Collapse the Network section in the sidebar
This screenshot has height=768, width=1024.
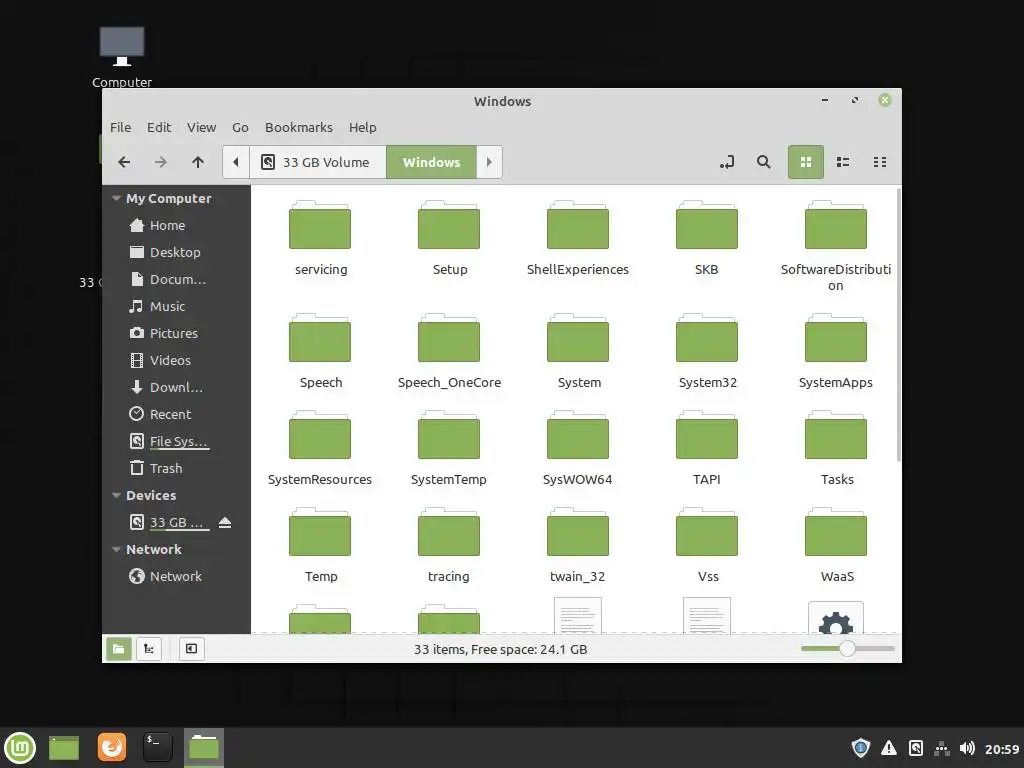click(x=116, y=550)
